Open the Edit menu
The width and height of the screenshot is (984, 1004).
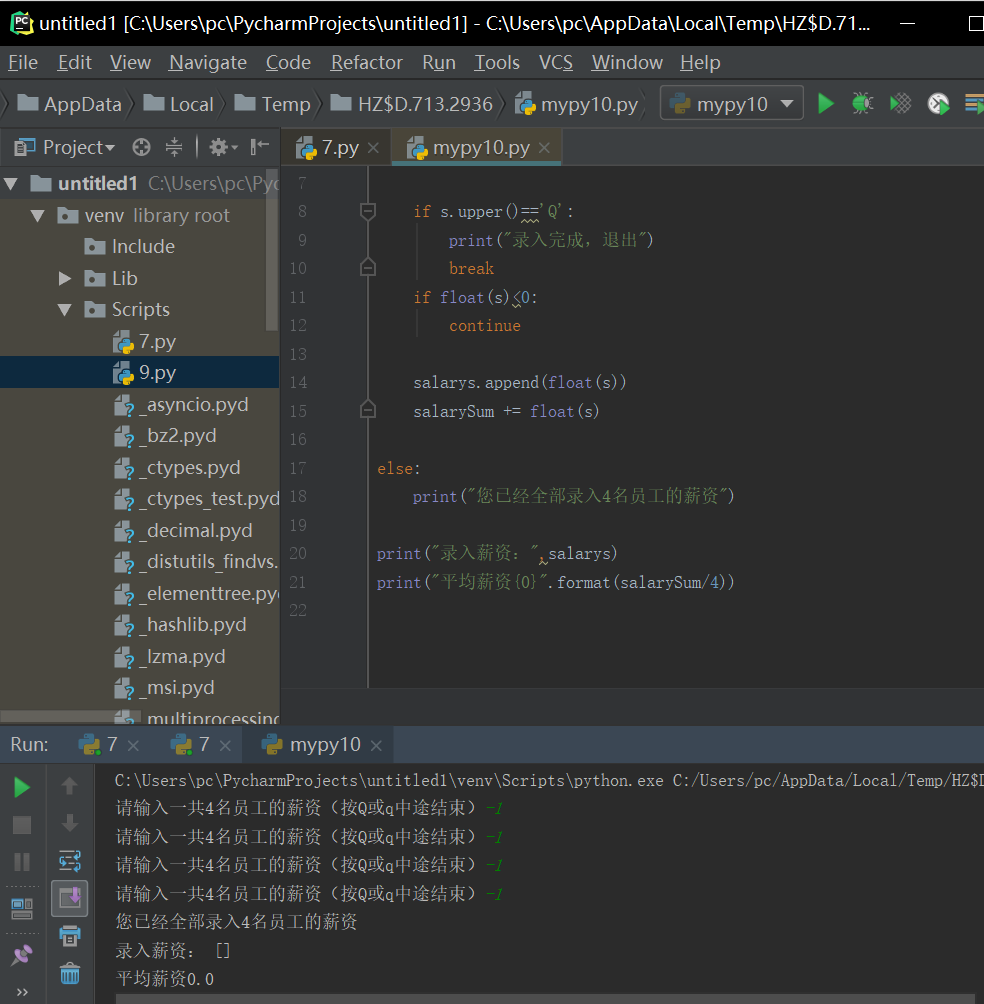pyautogui.click(x=74, y=63)
